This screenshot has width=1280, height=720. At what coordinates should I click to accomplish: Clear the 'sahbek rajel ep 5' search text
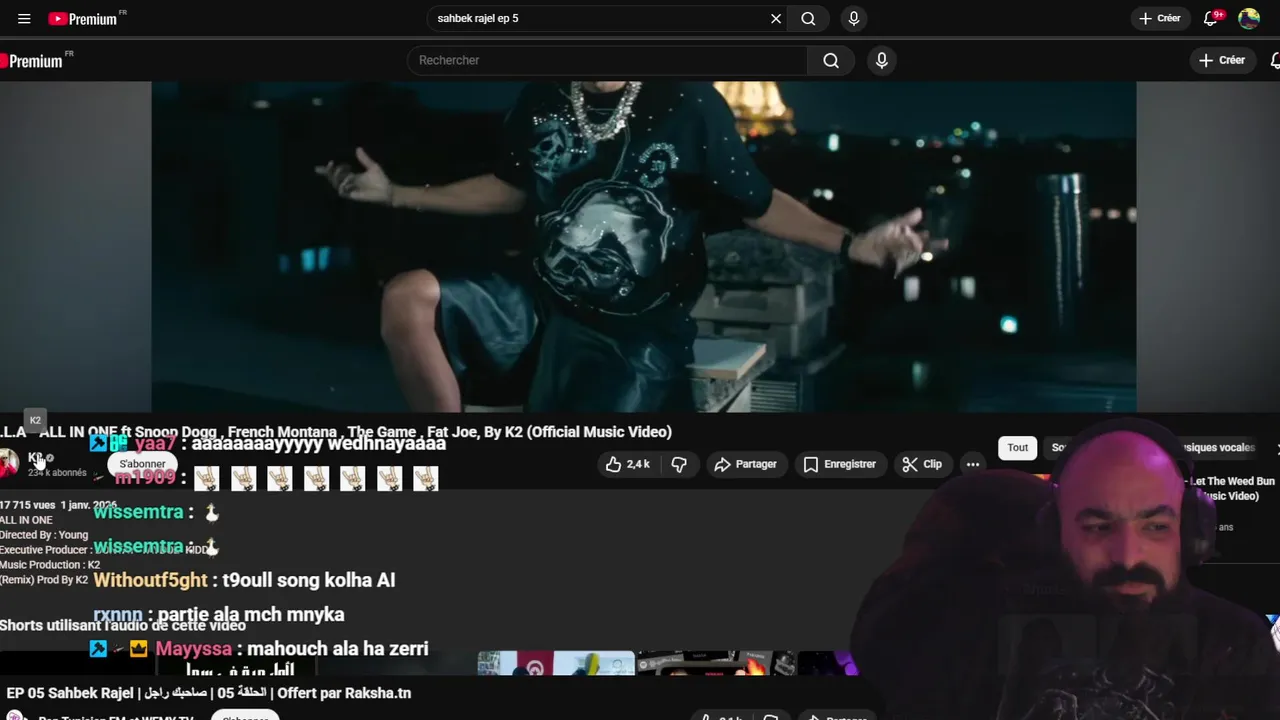click(x=775, y=18)
